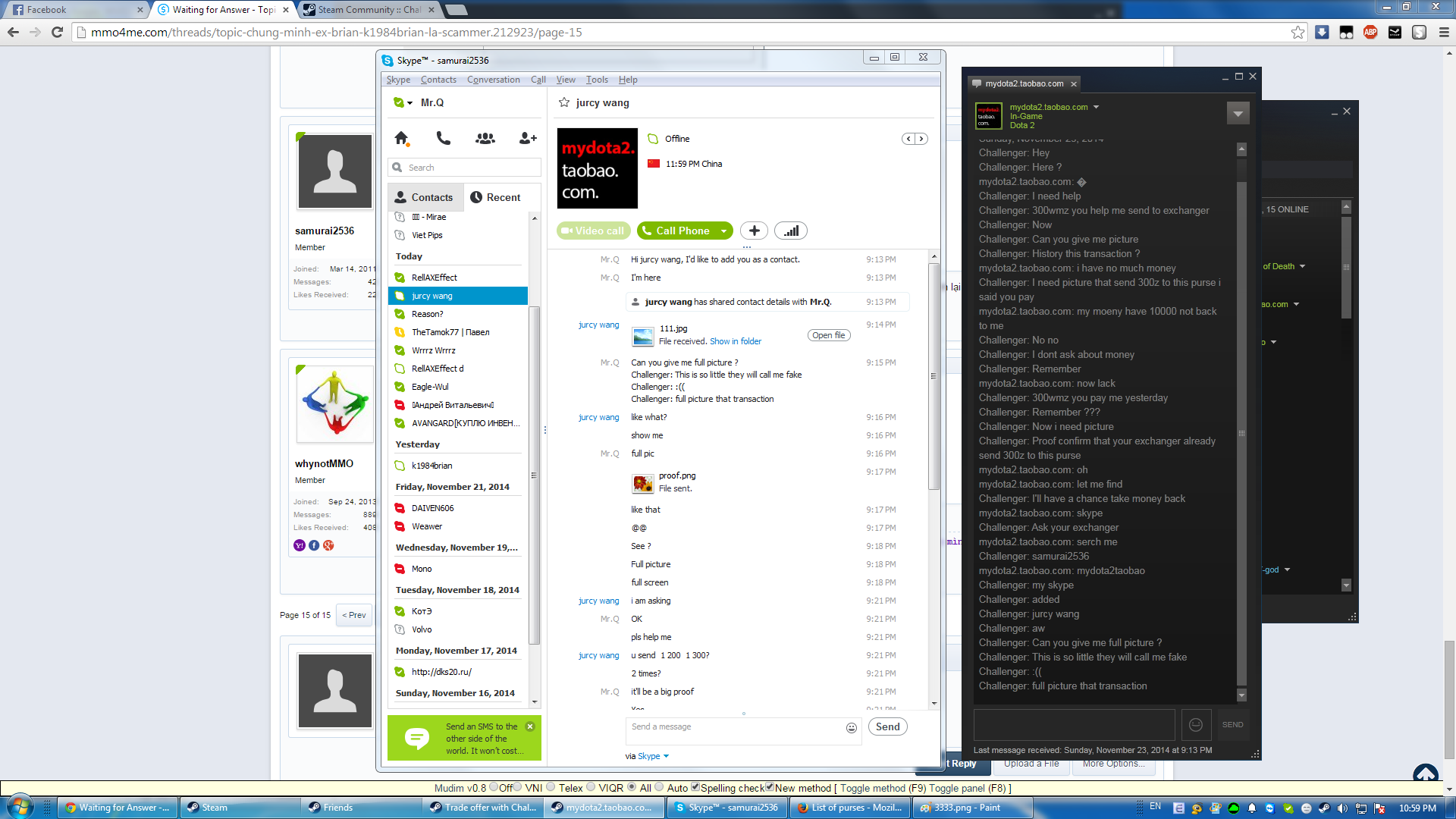
Task: Click the create group icon
Action: (485, 138)
